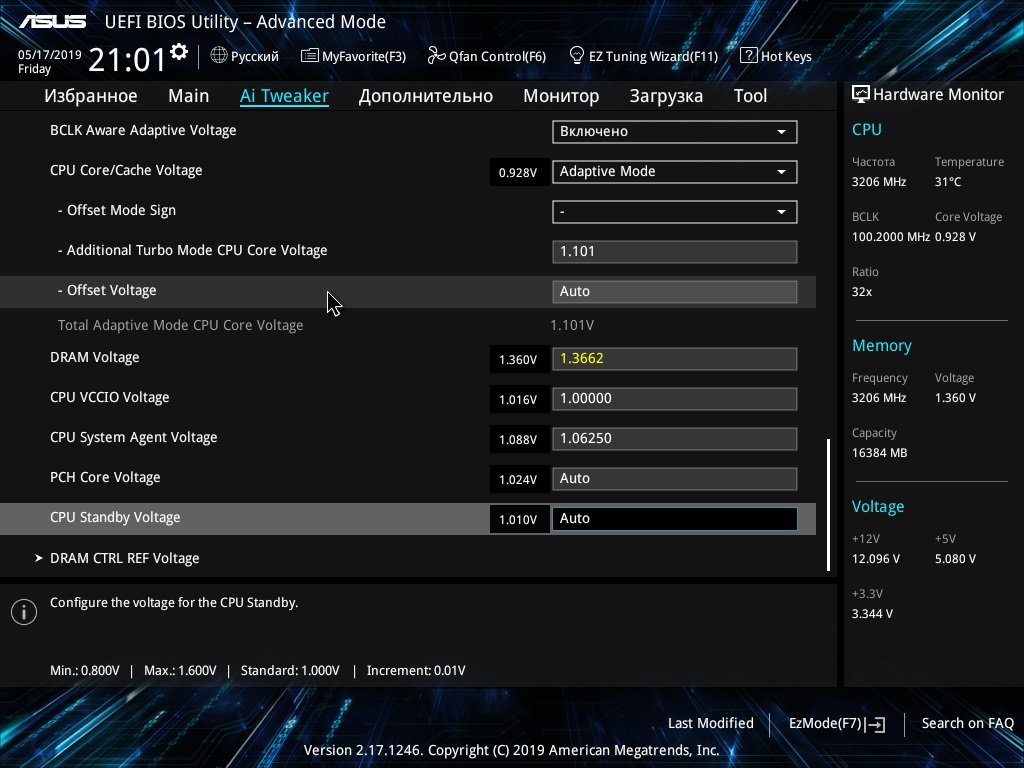Click the DRAM Voltage 1.3662 field
This screenshot has width=1024, height=768.
[675, 359]
